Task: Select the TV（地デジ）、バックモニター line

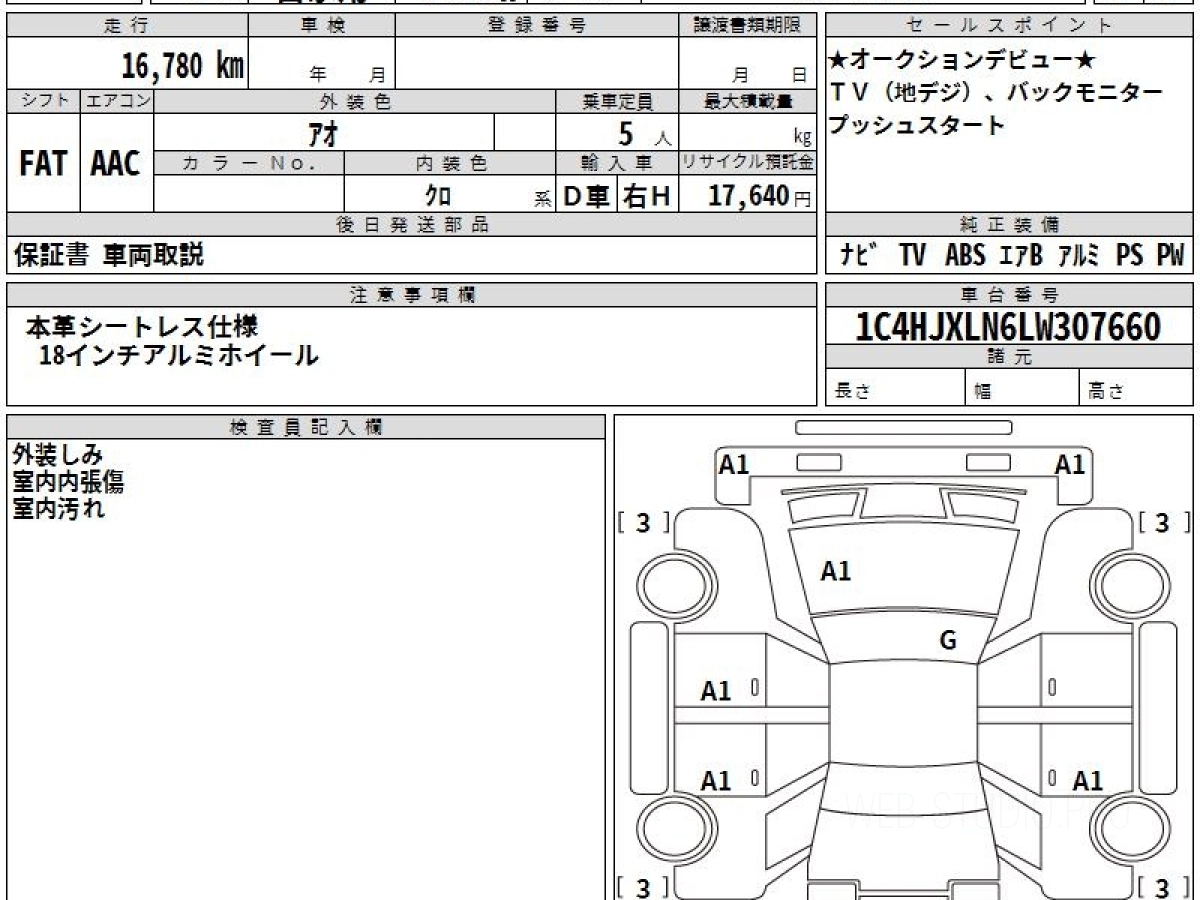Action: click(997, 92)
